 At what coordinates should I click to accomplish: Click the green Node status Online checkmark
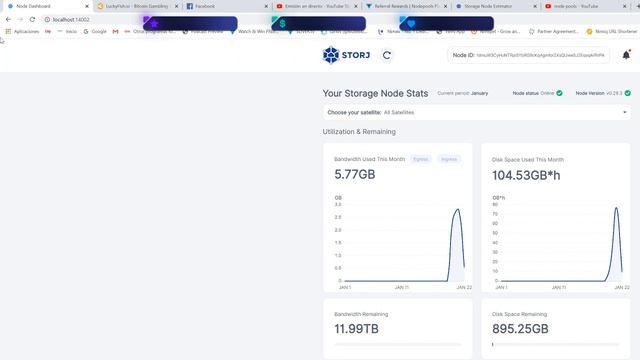pos(559,93)
